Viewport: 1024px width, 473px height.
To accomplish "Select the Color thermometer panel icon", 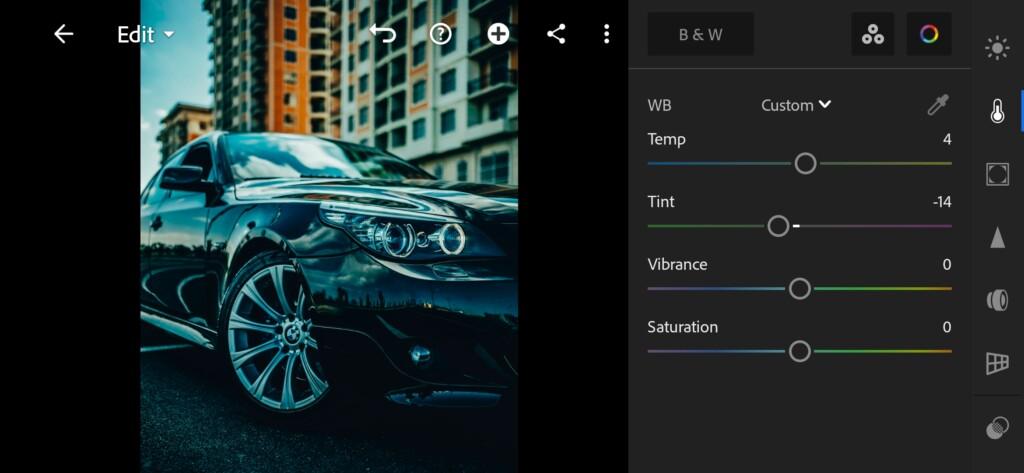I will click(x=997, y=112).
